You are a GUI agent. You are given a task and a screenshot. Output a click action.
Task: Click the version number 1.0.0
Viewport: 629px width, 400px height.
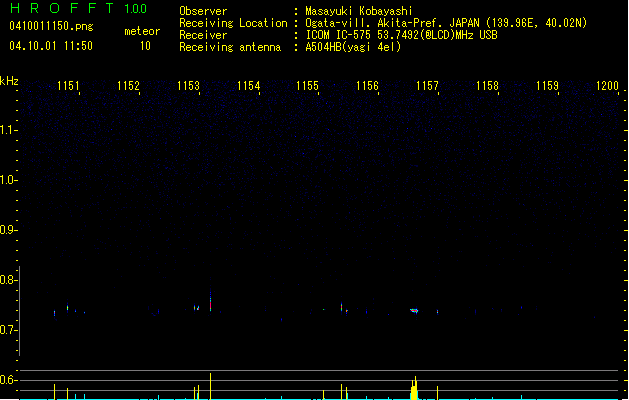click(135, 9)
